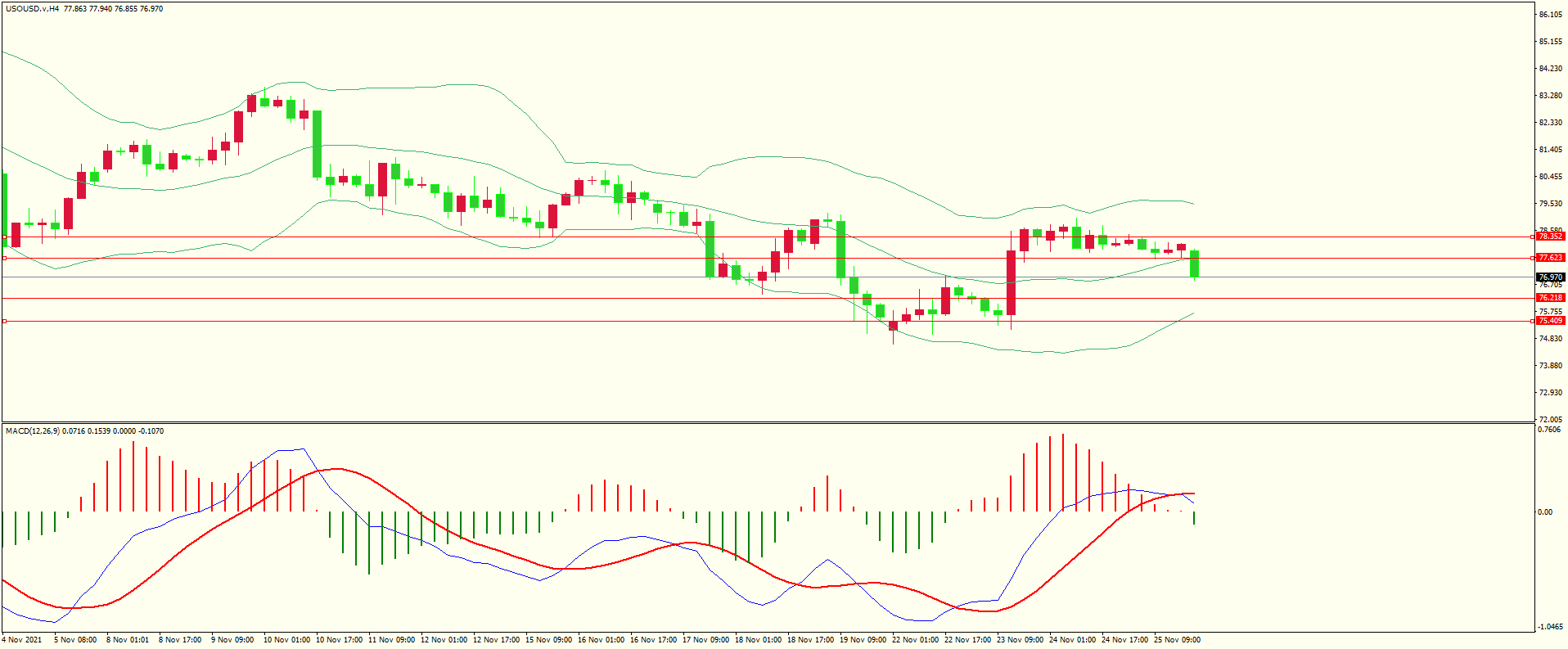
Task: Select the 23 Nov 09:00 time label
Action: point(1020,640)
